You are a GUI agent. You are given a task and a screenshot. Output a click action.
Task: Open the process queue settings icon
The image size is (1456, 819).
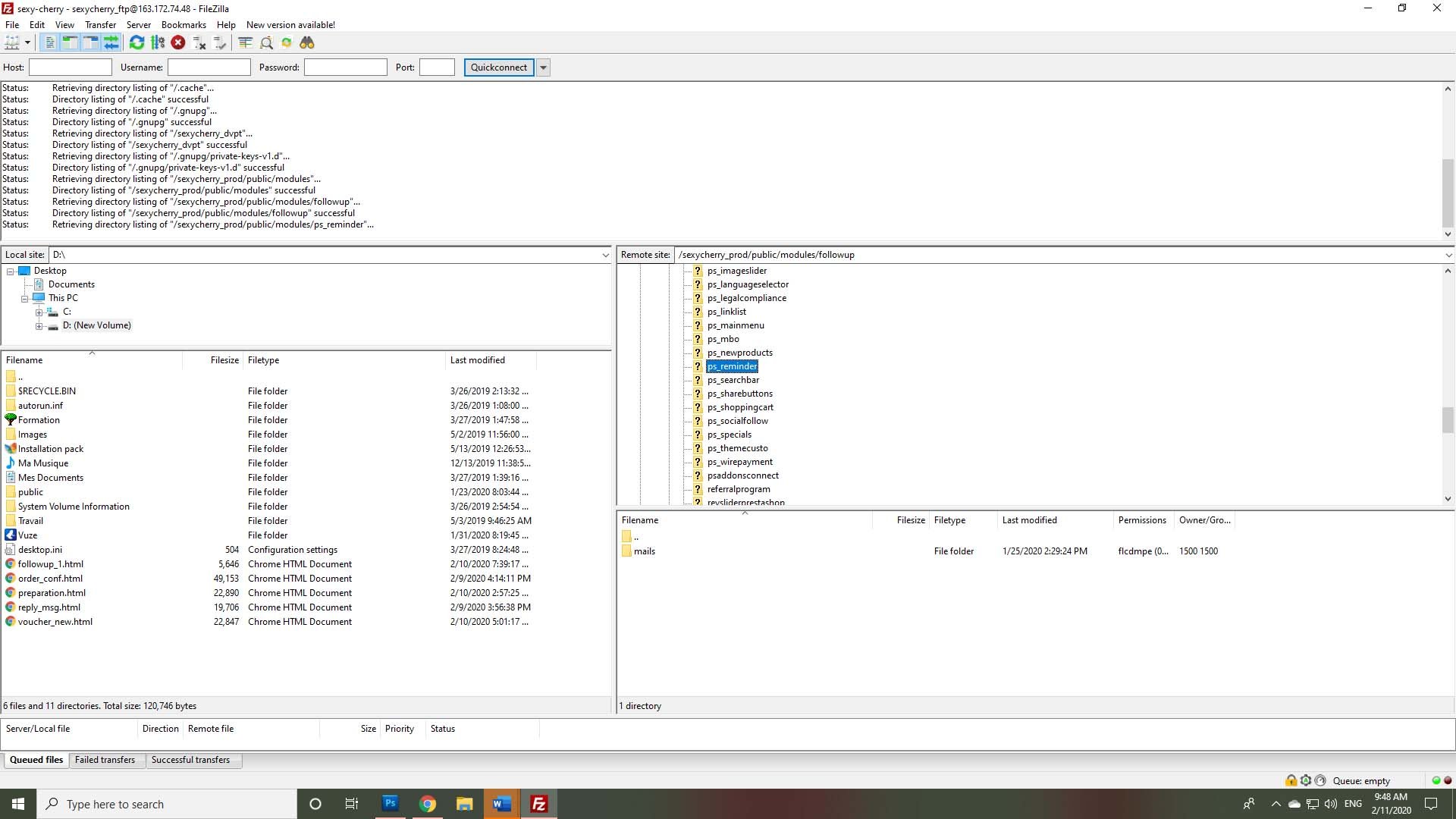tap(158, 43)
